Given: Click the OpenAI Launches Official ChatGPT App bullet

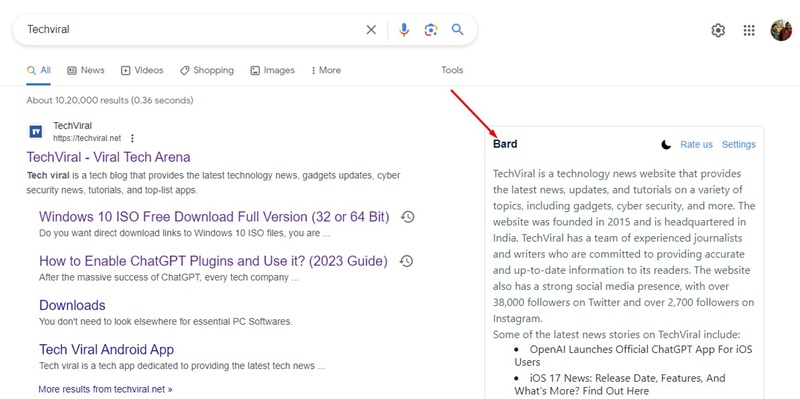Looking at the screenshot, I should coord(633,356).
